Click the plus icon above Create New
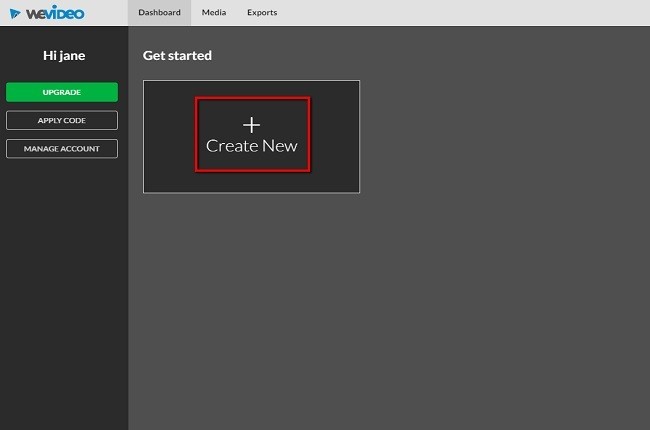Viewport: 650px width, 430px height. pyautogui.click(x=252, y=124)
